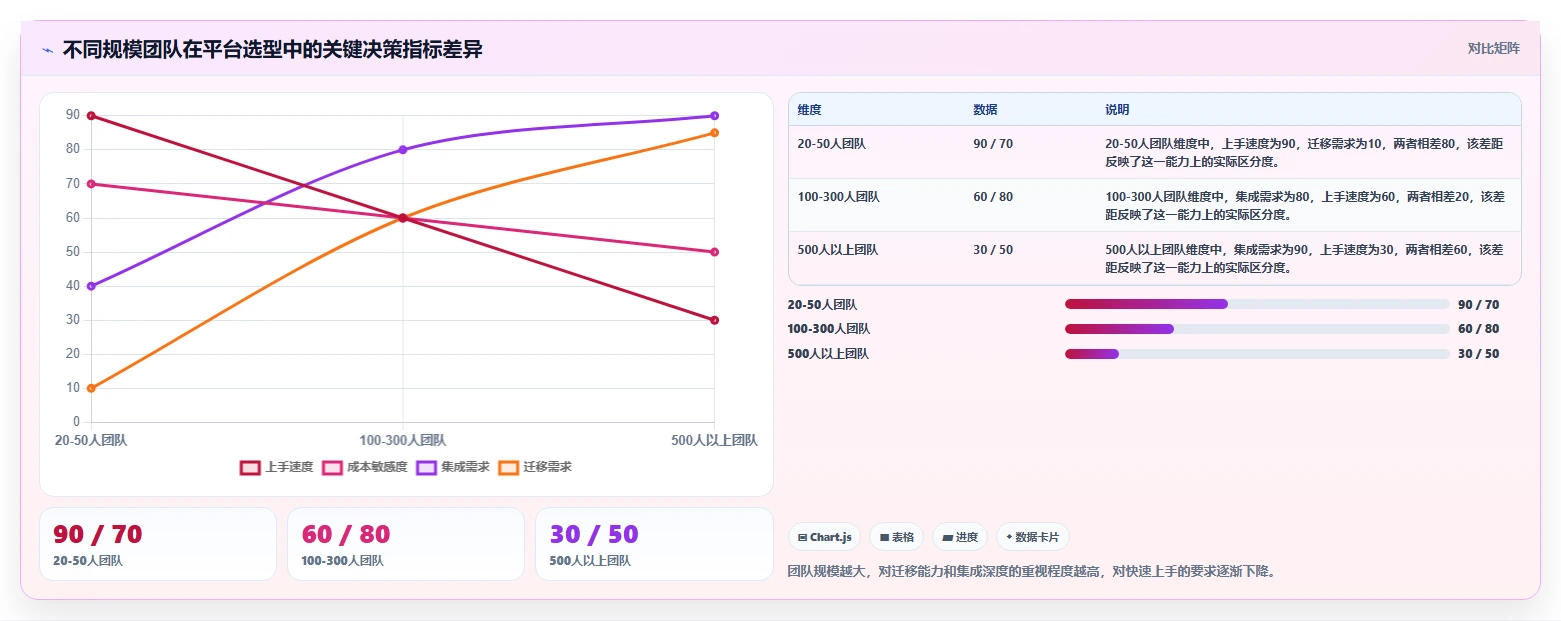Select the 90 / 70 data card

coord(158,544)
